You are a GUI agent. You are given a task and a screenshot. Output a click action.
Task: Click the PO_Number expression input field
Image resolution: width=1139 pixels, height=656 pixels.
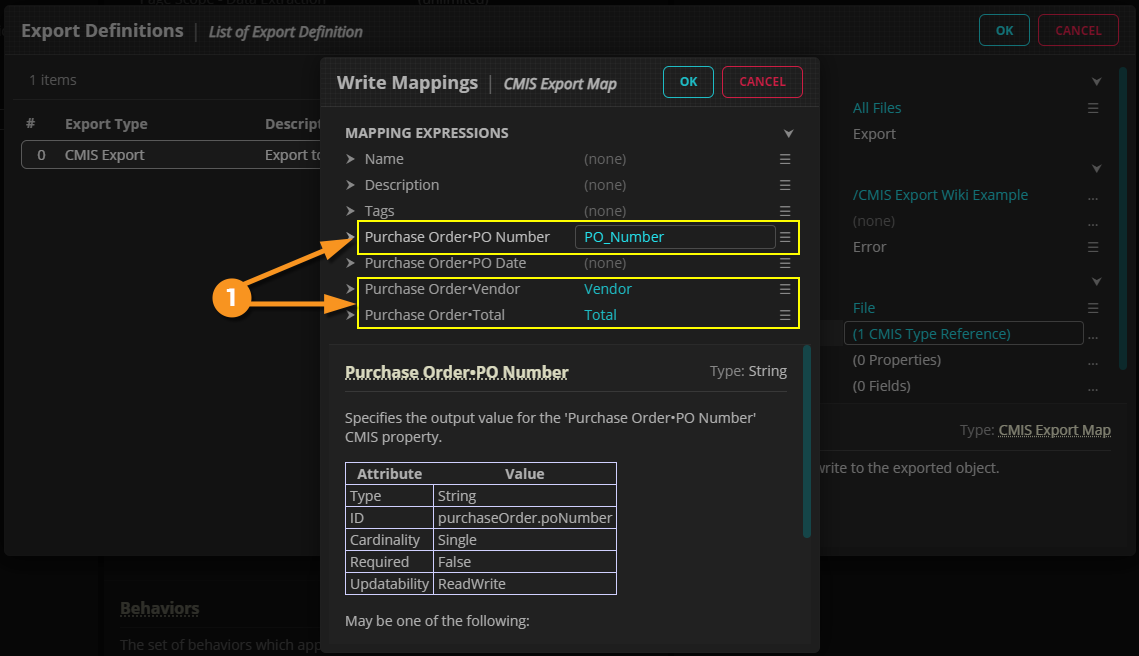click(675, 237)
